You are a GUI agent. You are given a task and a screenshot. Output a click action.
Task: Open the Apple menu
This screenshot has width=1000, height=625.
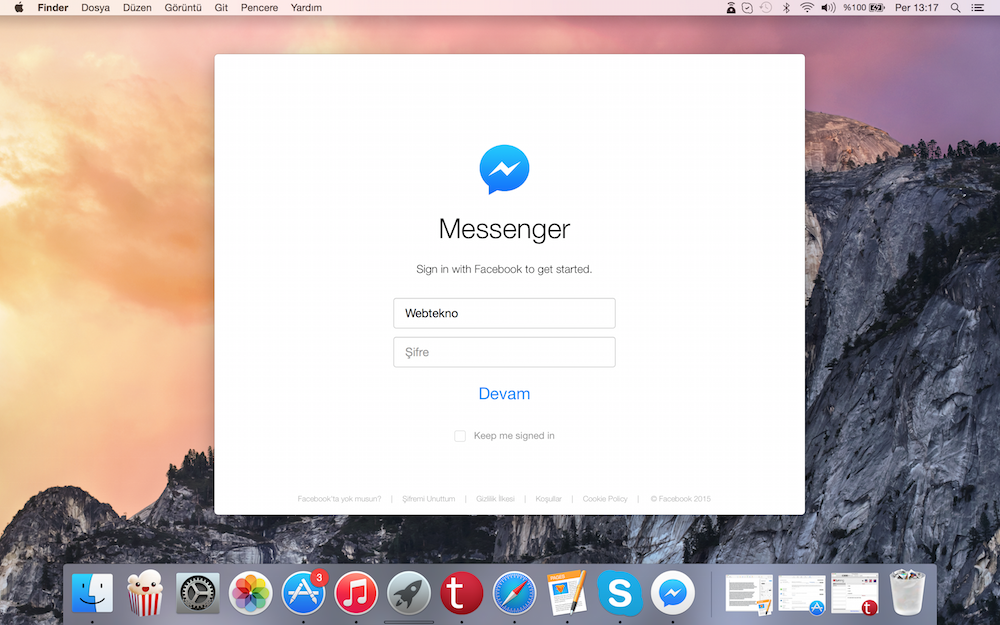(19, 8)
